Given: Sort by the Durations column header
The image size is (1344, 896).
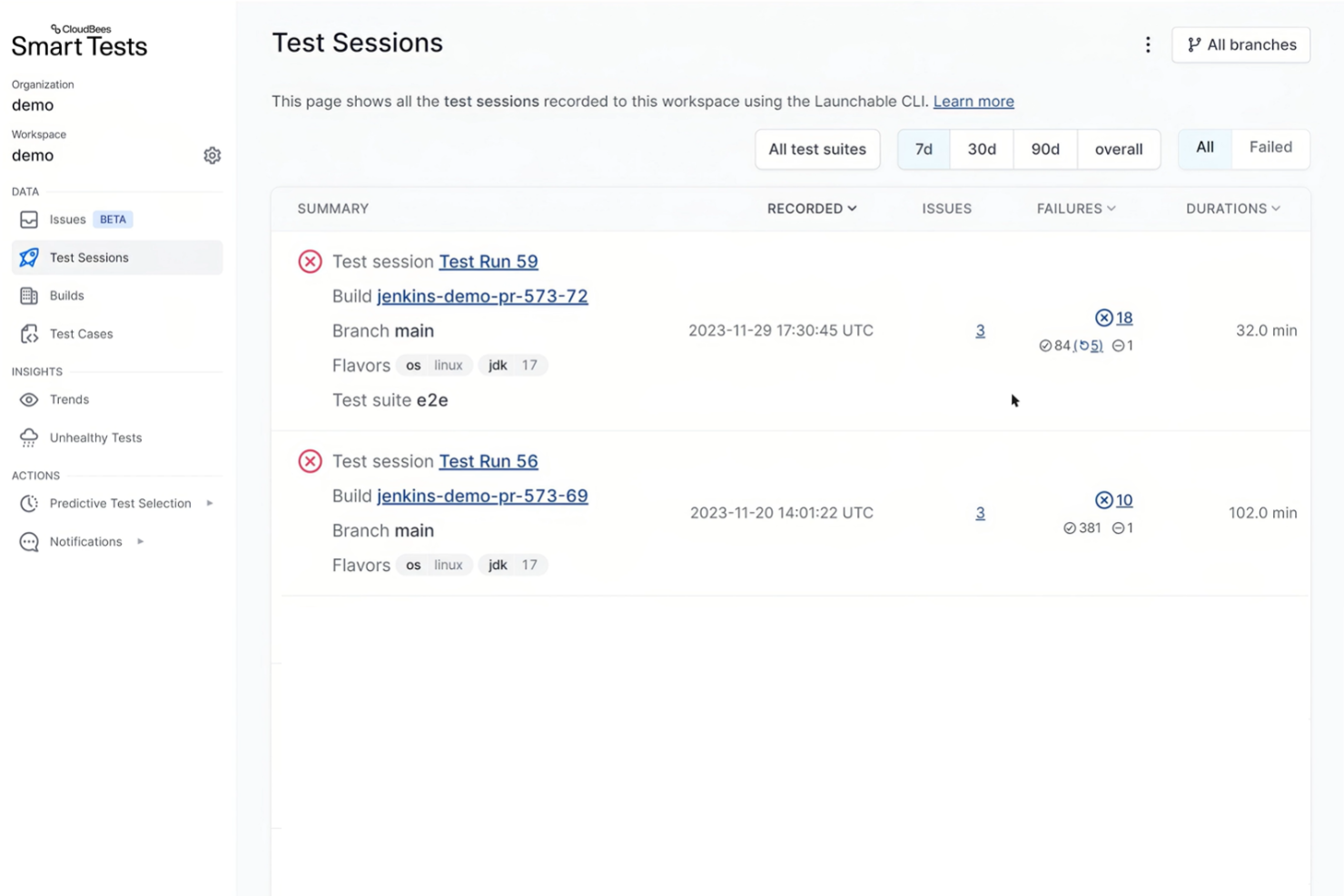Looking at the screenshot, I should tap(1231, 208).
